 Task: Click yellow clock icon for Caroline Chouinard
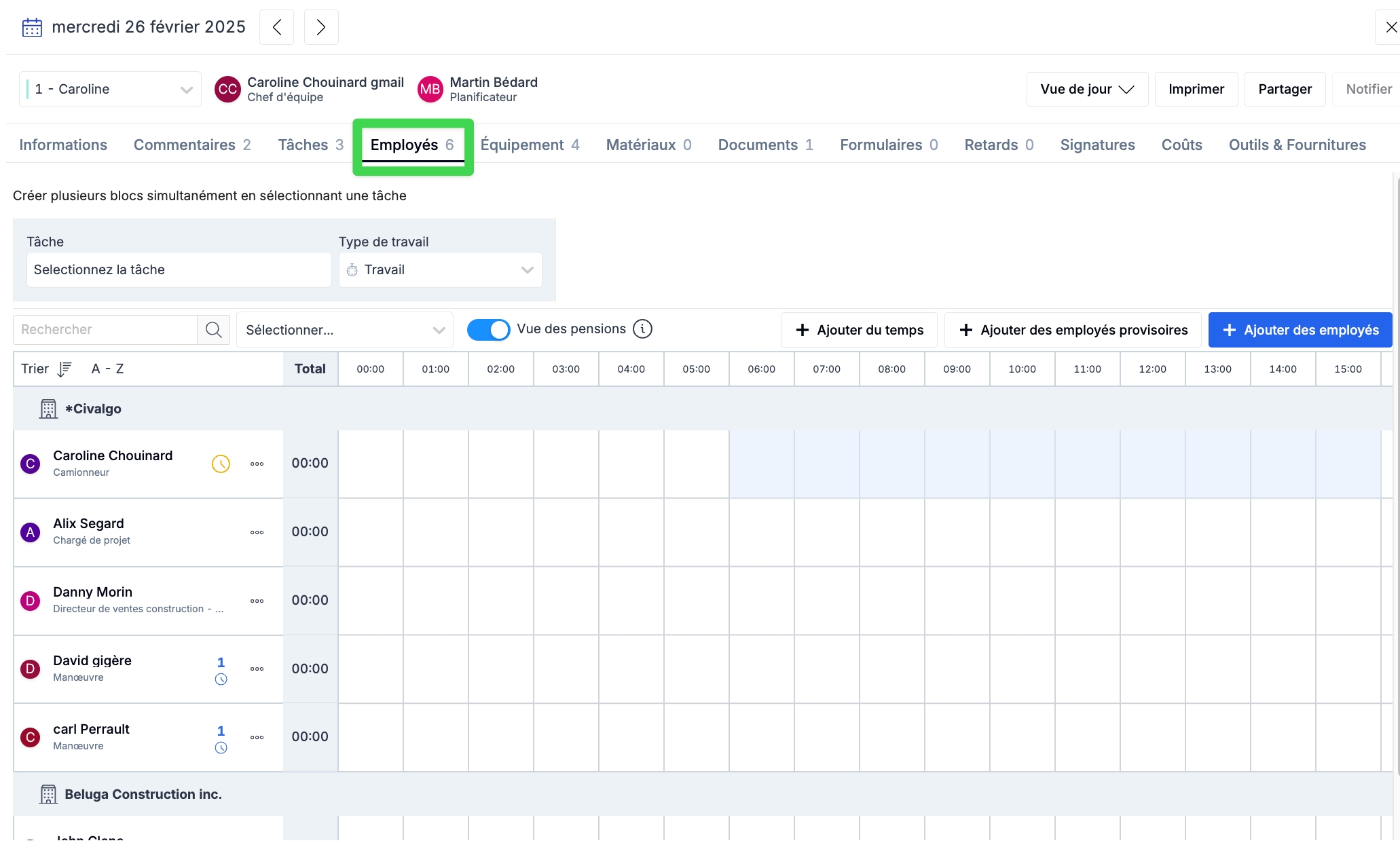click(x=221, y=464)
